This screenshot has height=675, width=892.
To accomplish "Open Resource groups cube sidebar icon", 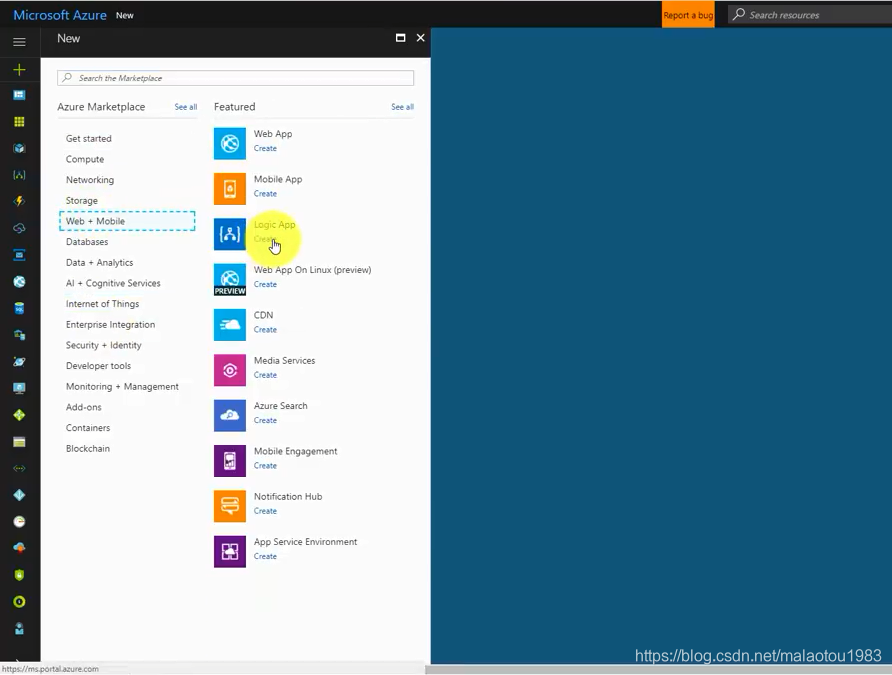I will click(x=19, y=148).
